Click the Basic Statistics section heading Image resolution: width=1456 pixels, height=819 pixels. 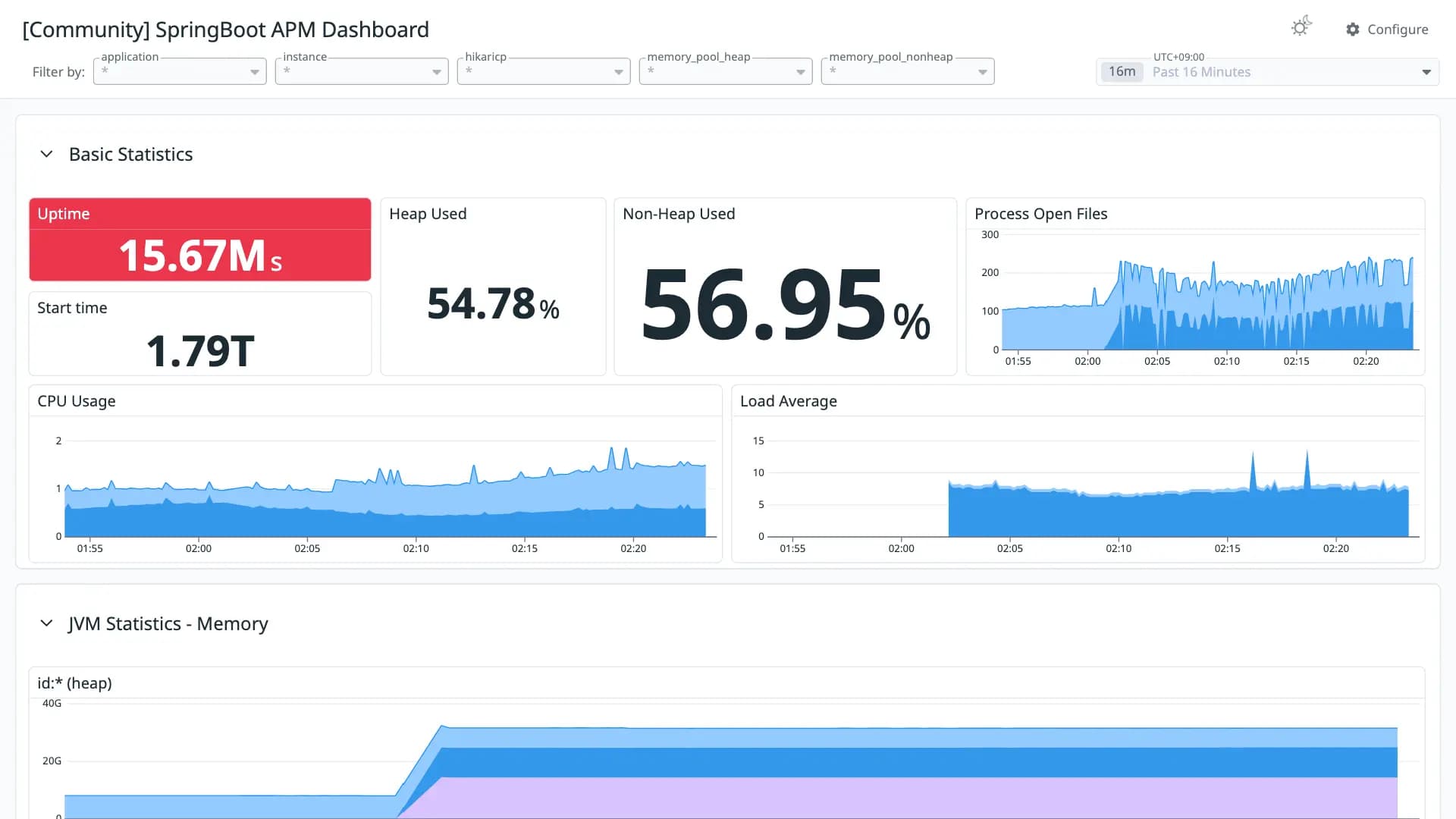coord(130,155)
